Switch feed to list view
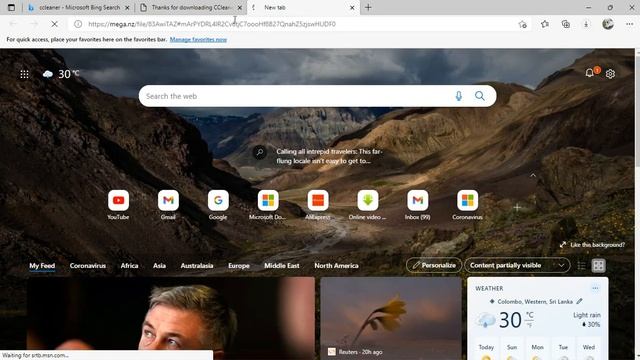 [x=582, y=266]
